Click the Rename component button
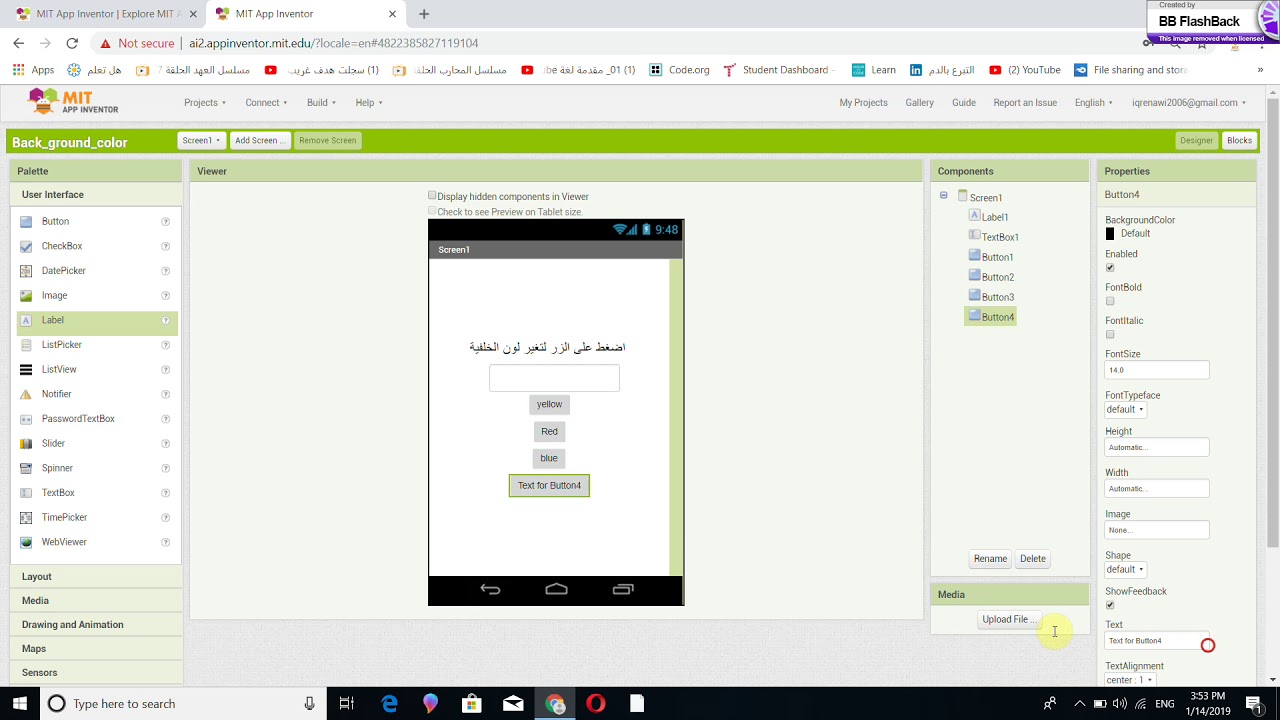 pyautogui.click(x=990, y=559)
